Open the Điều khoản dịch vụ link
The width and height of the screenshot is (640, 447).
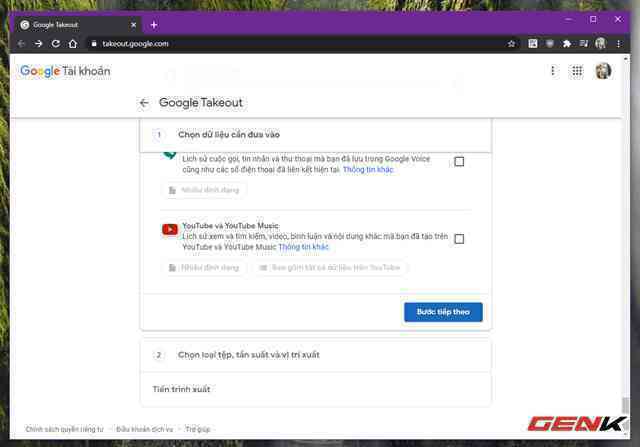(144, 429)
